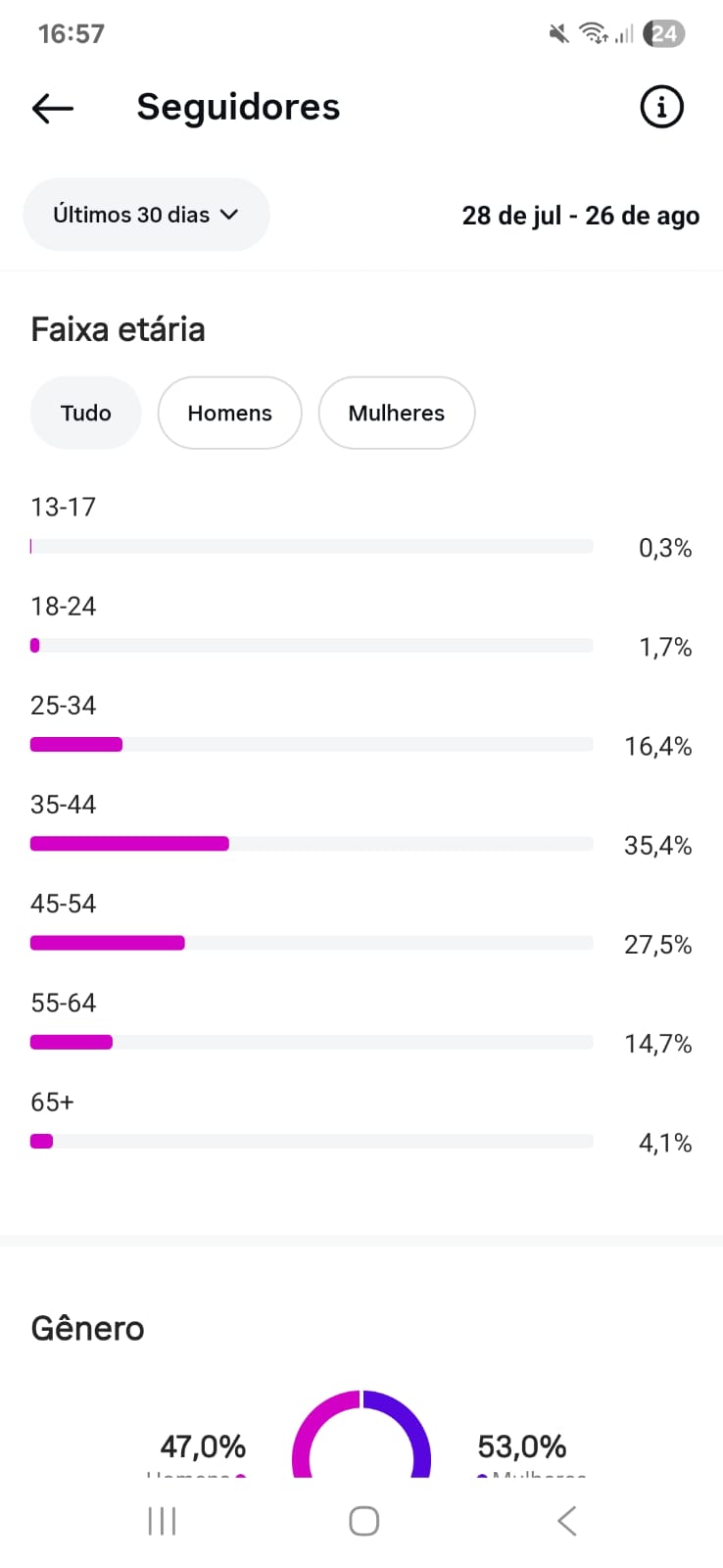
Task: Tap the gender donut chart
Action: point(361,1434)
